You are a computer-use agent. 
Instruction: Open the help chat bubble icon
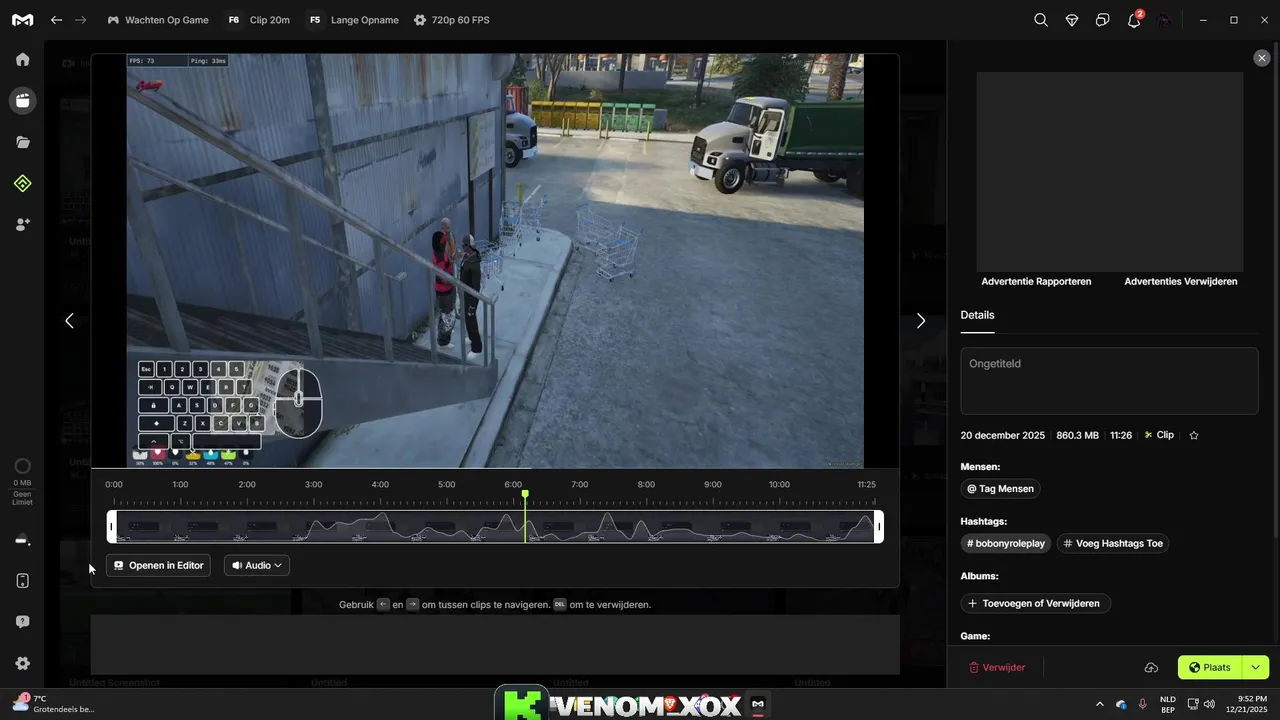(22, 622)
